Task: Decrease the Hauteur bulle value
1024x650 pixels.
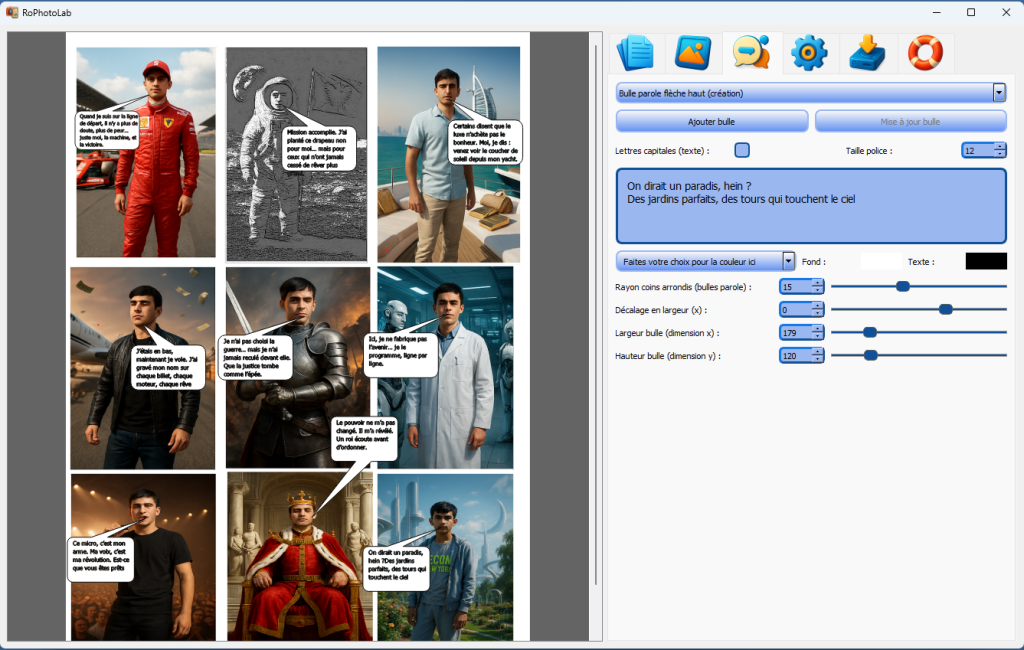Action: tap(818, 360)
